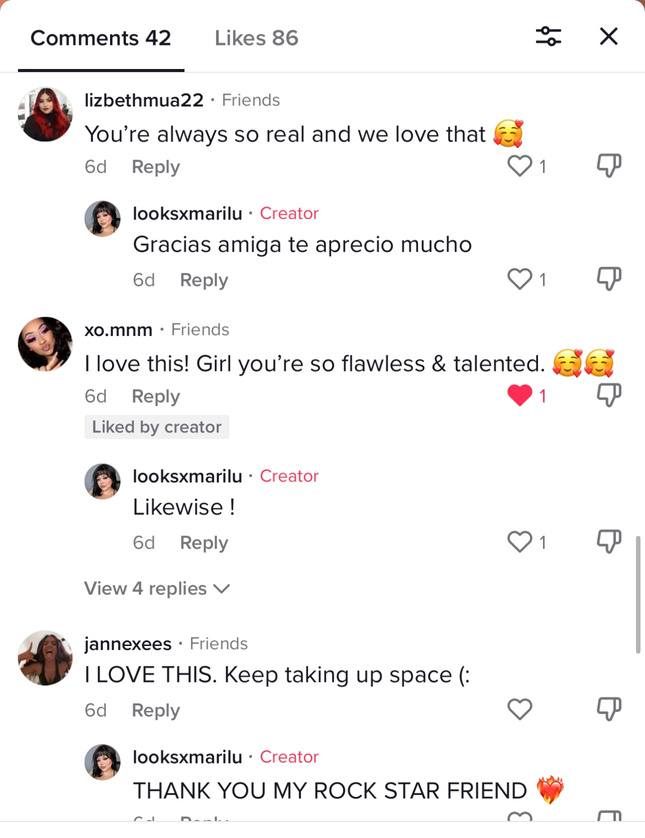The image size is (645, 838).
Task: Open the comment filter settings icon
Action: coord(548,37)
